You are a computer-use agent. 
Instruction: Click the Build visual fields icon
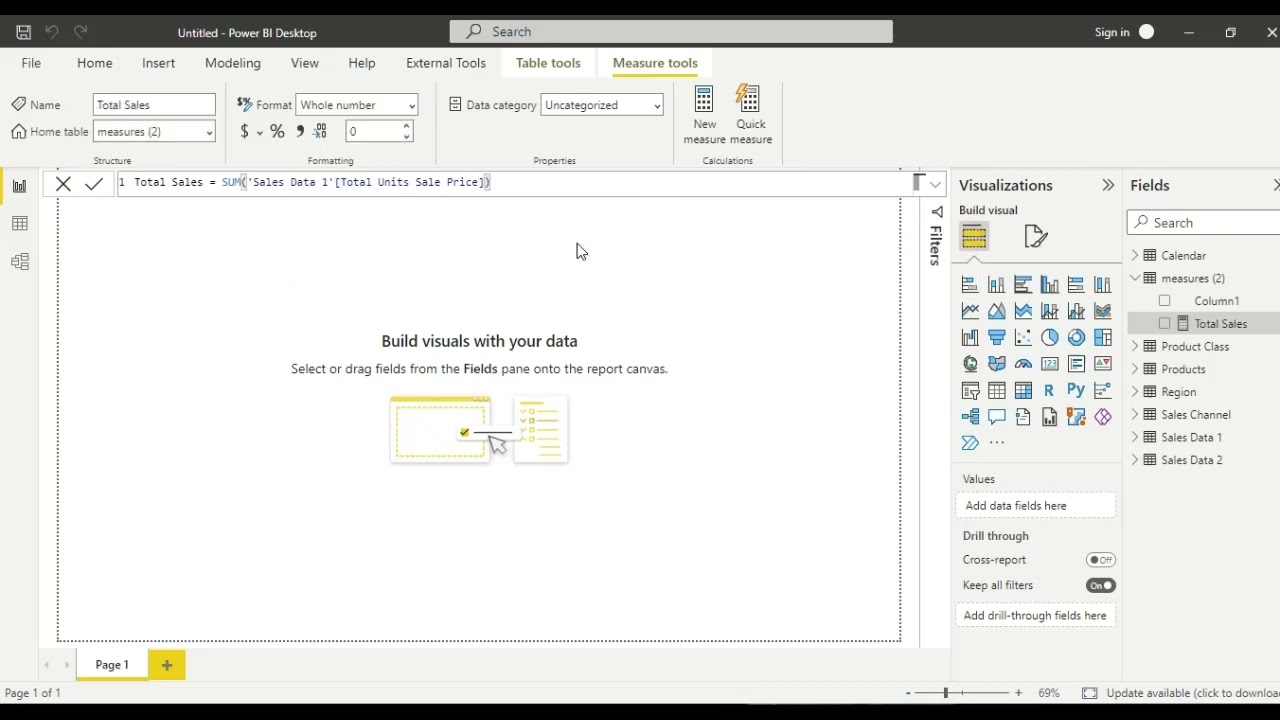pyautogui.click(x=974, y=237)
